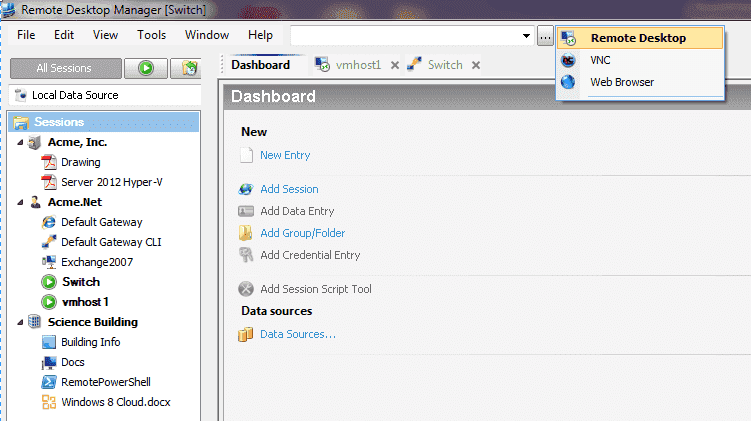The height and width of the screenshot is (421, 751).
Task: Click inside the quick connect input field
Action: (405, 36)
